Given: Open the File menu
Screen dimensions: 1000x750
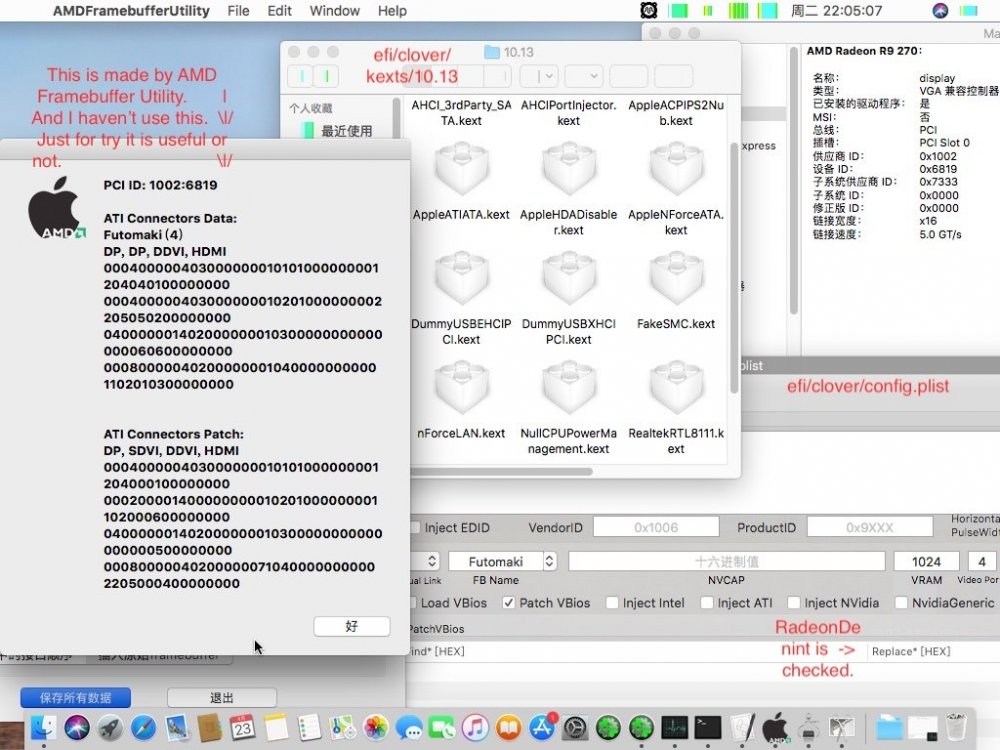Looking at the screenshot, I should 239,11.
